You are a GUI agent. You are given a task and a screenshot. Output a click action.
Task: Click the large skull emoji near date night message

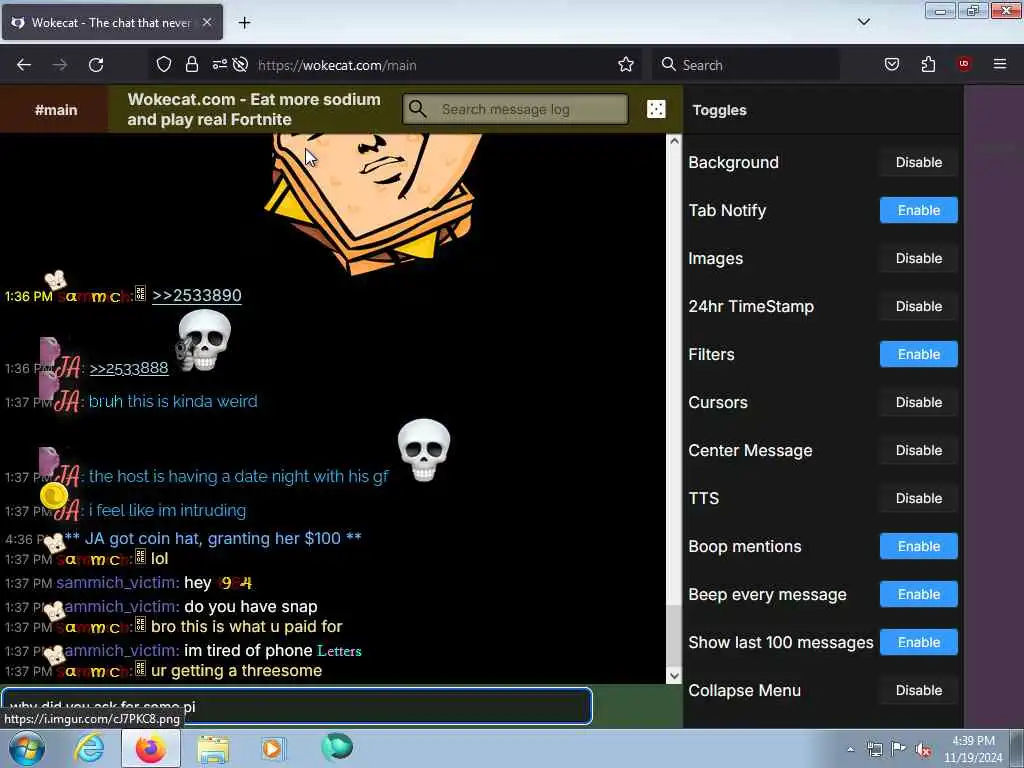point(424,450)
